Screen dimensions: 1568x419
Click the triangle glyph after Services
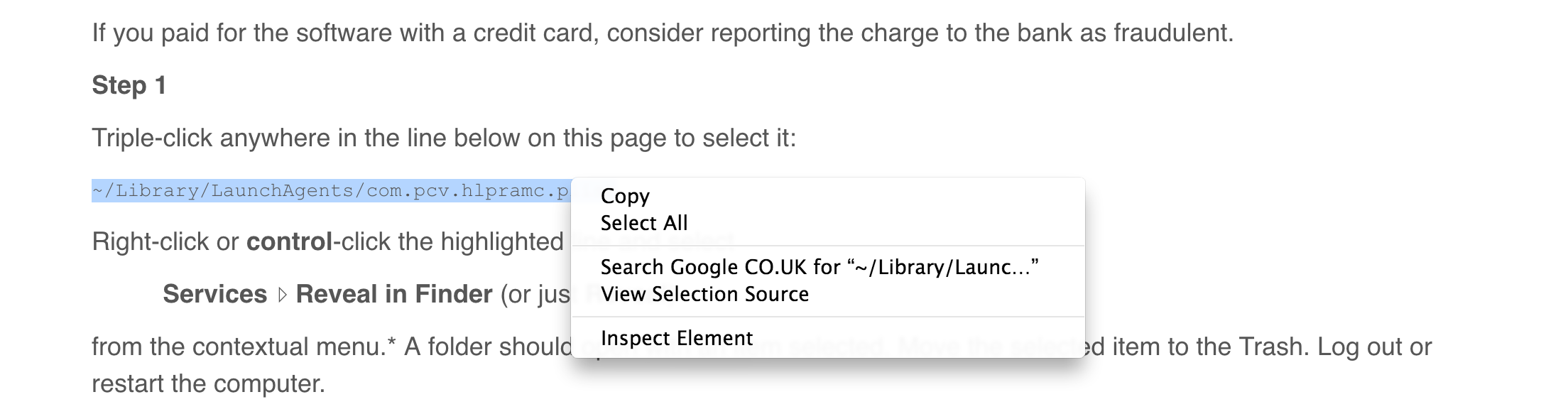(x=282, y=294)
